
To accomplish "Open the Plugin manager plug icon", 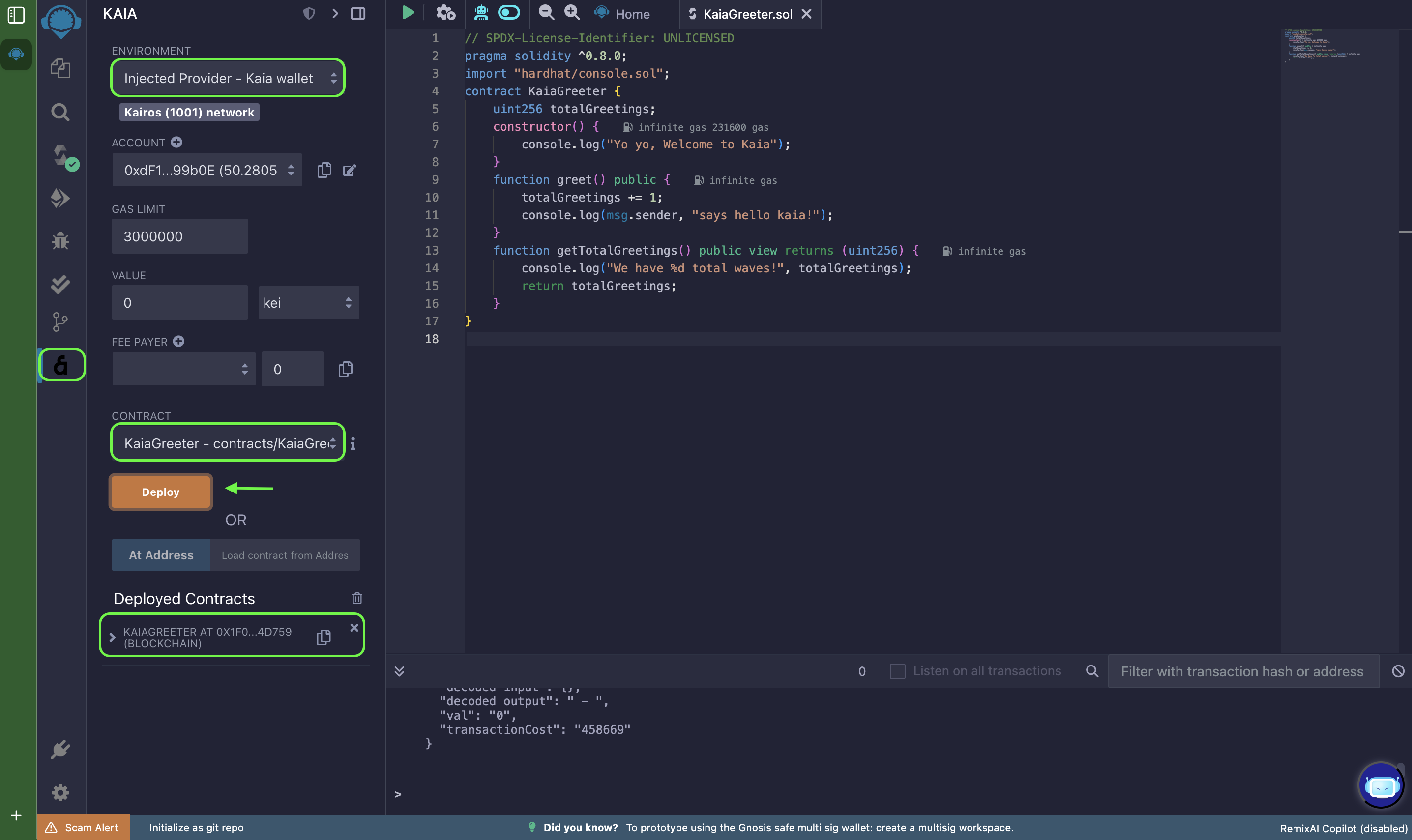I will [x=60, y=750].
